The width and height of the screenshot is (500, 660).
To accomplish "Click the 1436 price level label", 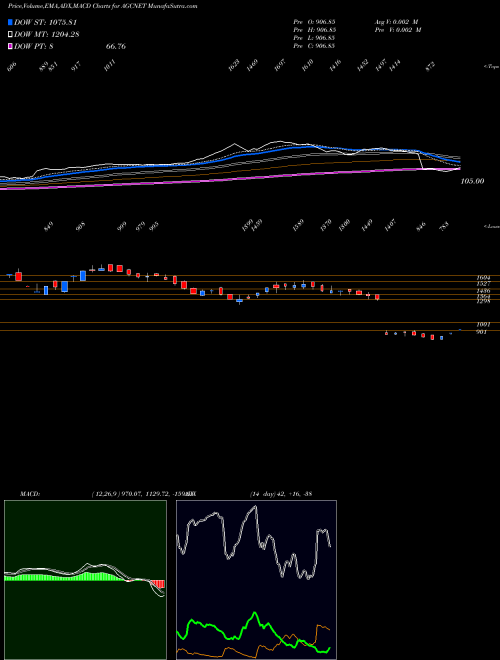I will [x=483, y=291].
